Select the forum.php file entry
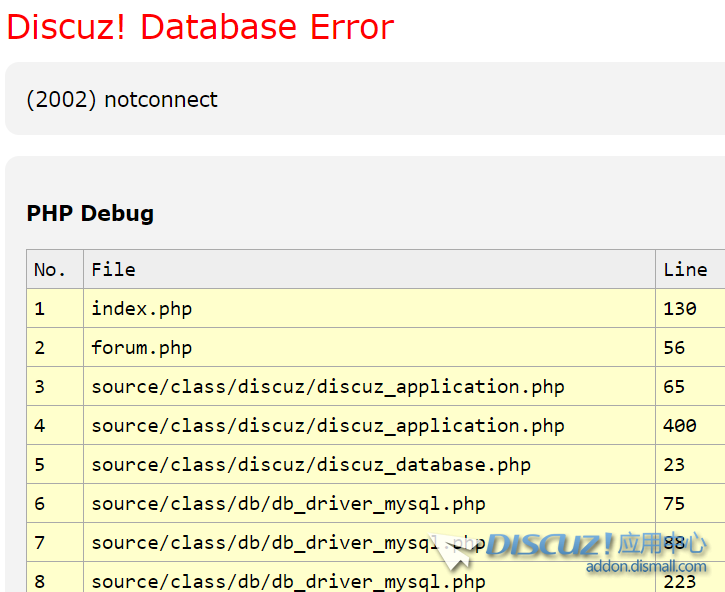 pos(141,348)
